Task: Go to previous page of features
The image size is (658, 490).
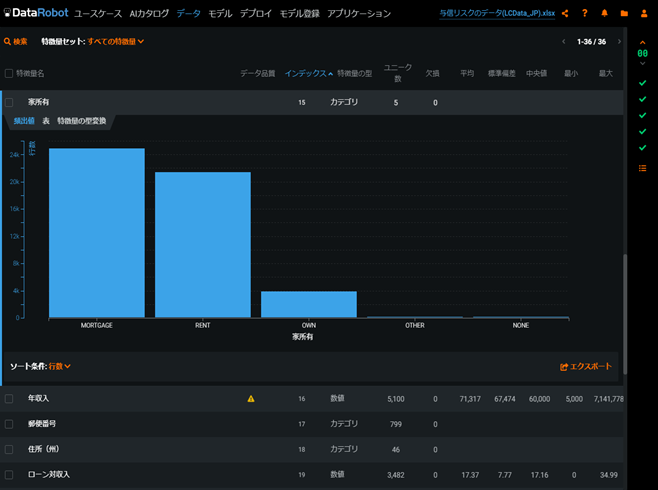Action: (x=564, y=42)
